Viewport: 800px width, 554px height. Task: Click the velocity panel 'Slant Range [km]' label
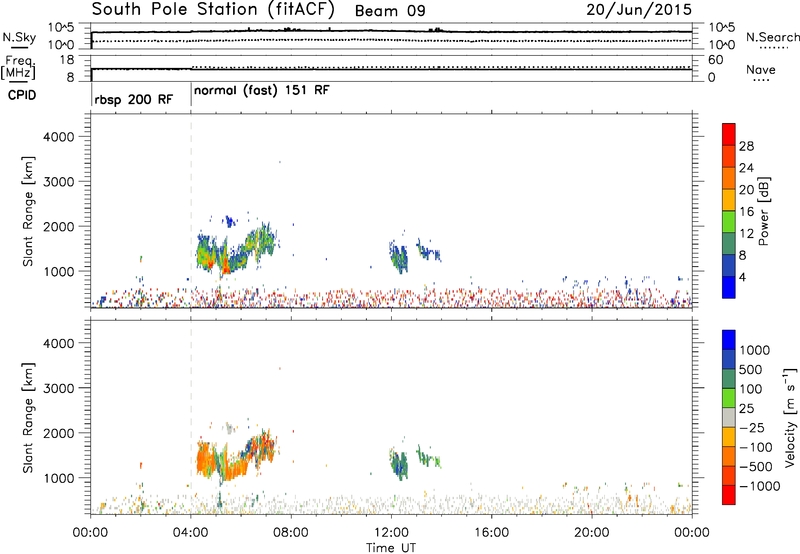28,418
